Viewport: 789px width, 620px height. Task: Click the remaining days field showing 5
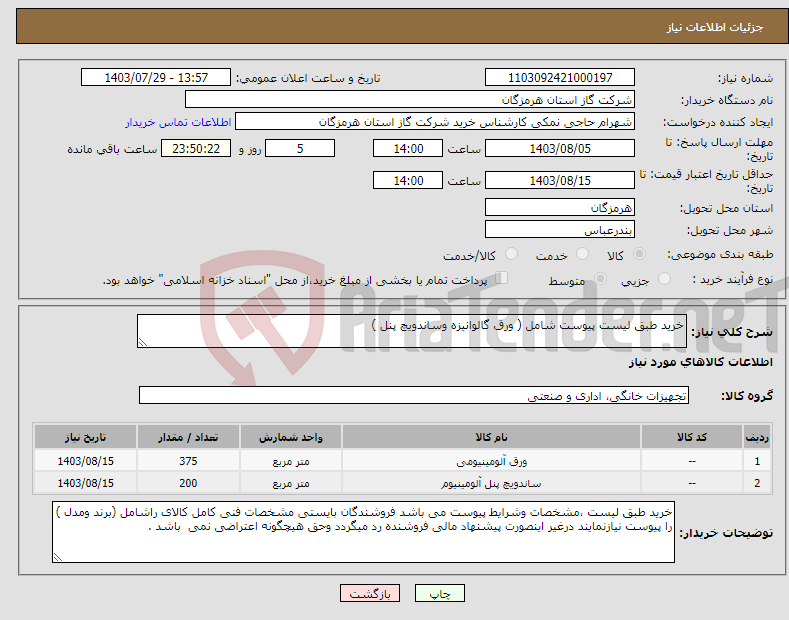[x=300, y=148]
